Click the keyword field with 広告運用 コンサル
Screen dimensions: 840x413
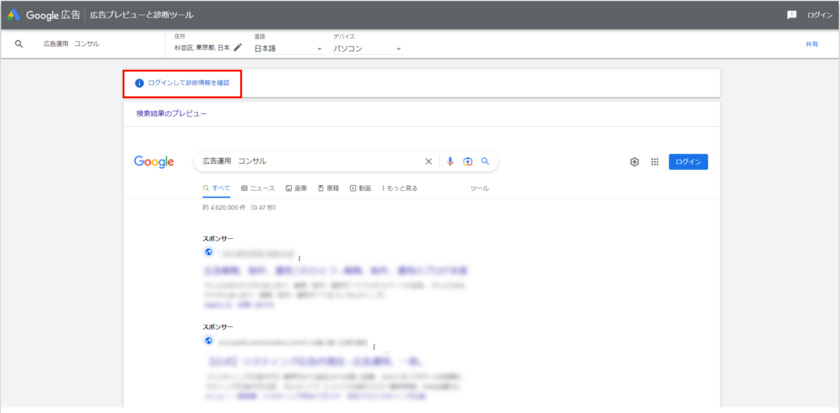pyautogui.click(x=71, y=44)
